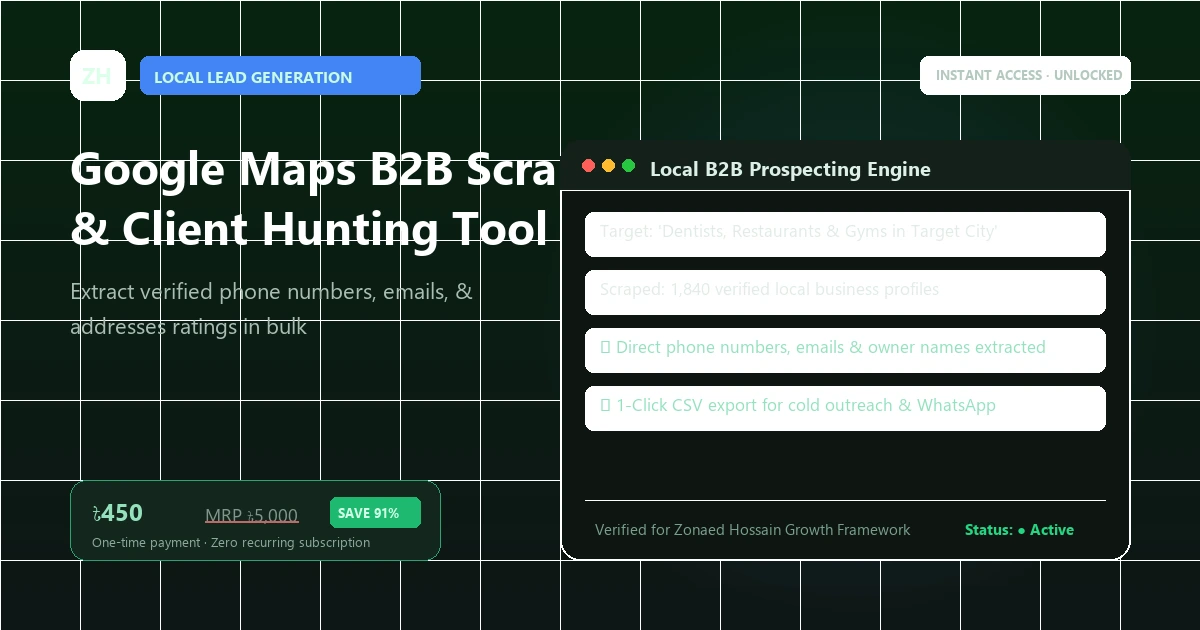Click the 'Target: Dentists, Restaurants & Gyms' field
1200x630 pixels.
coord(845,234)
